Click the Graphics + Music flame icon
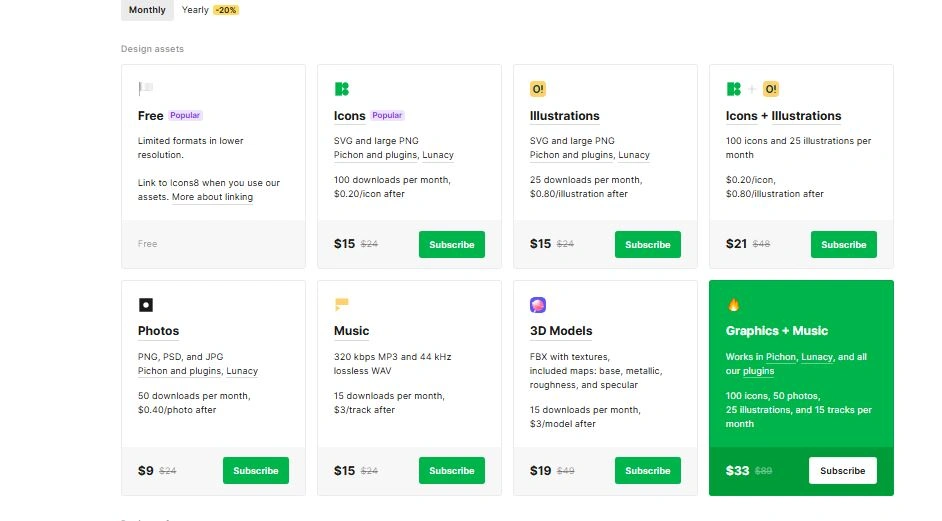942x521 pixels. [734, 305]
